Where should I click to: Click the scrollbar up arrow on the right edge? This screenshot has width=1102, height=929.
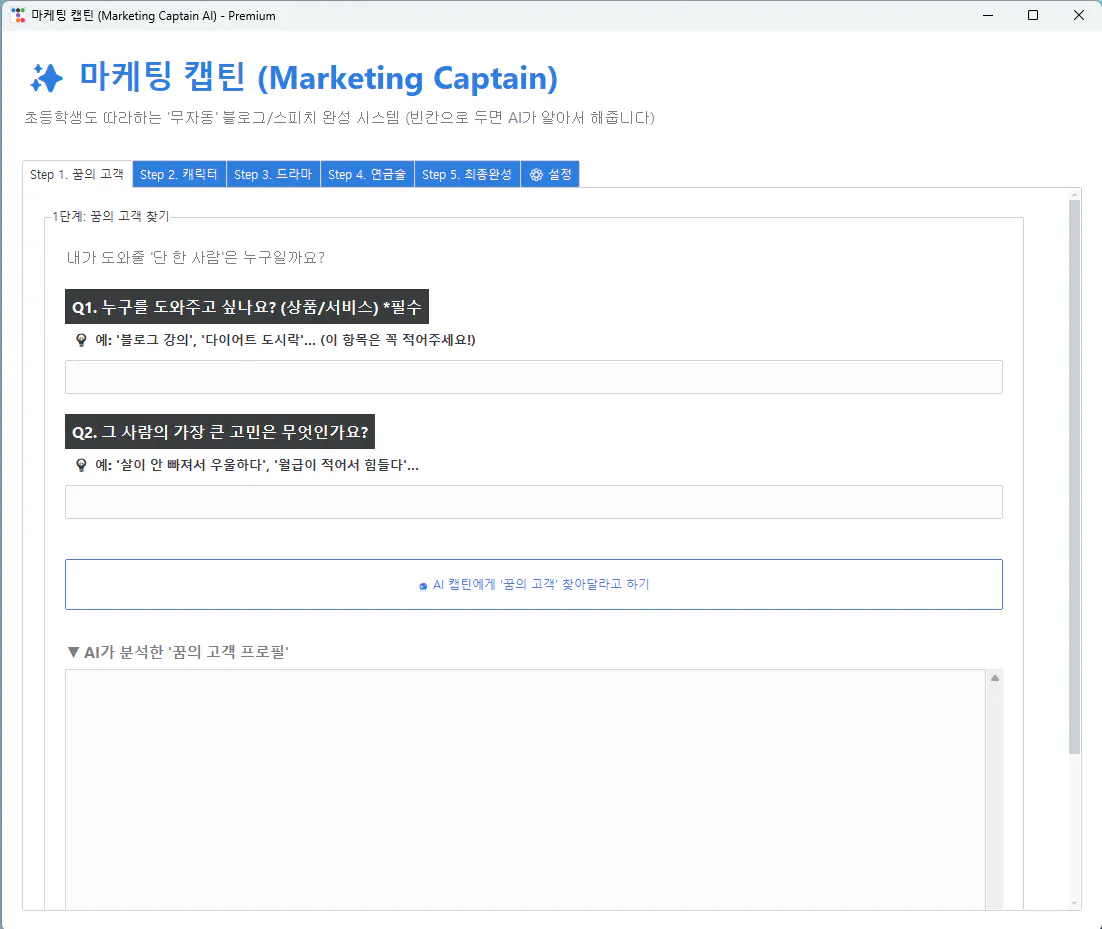pos(1073,196)
